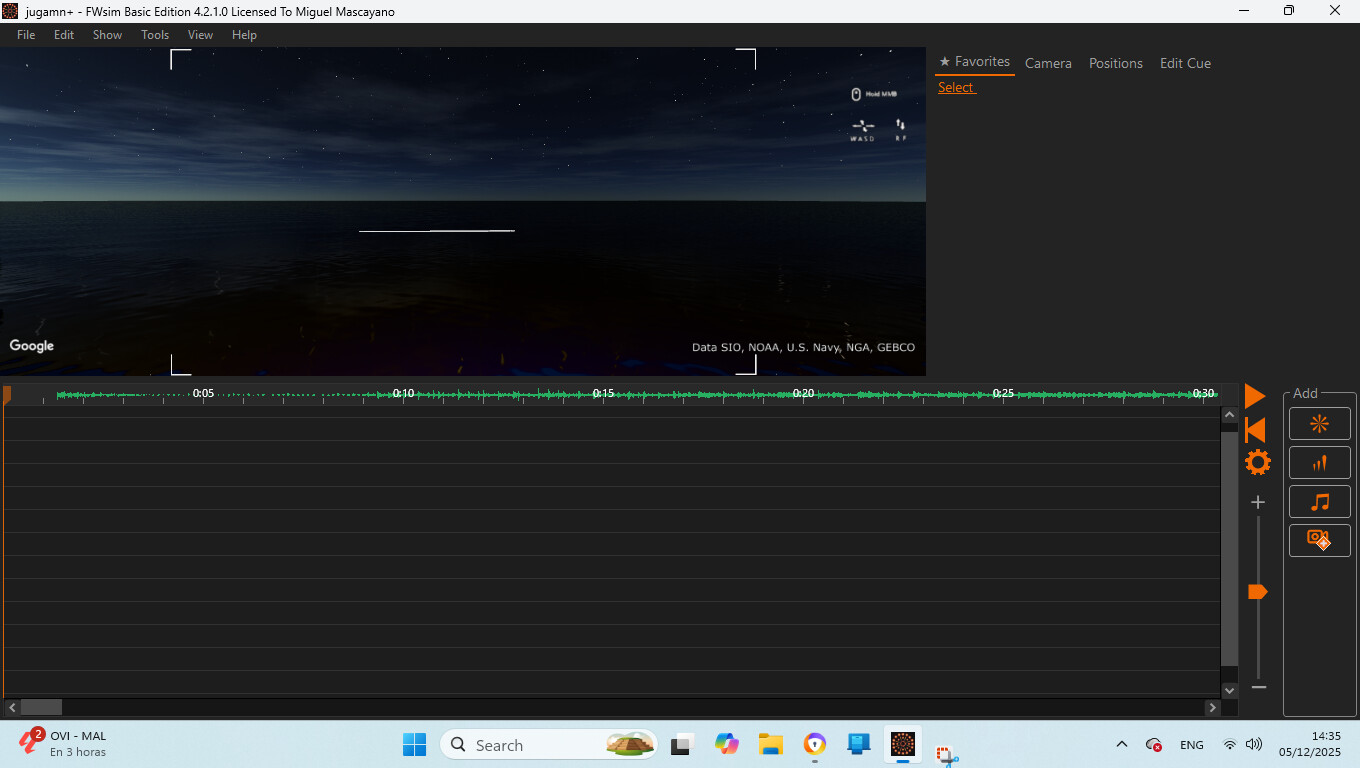Open the Tools menu
Screen dimensions: 1360x768
tap(155, 35)
